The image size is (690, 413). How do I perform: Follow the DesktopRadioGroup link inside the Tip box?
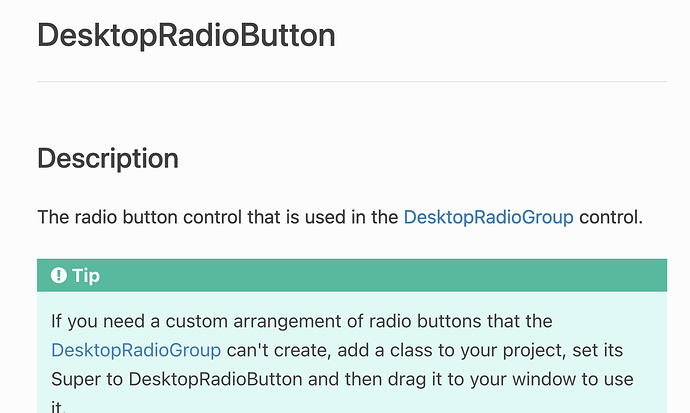[136, 350]
